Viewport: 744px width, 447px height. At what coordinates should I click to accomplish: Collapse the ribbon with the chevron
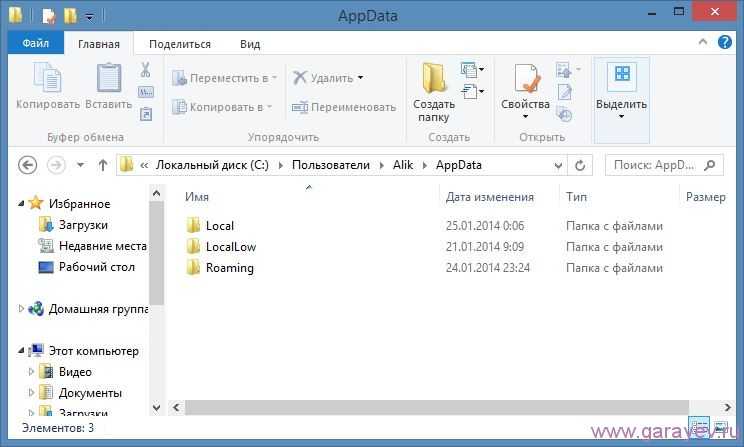703,42
